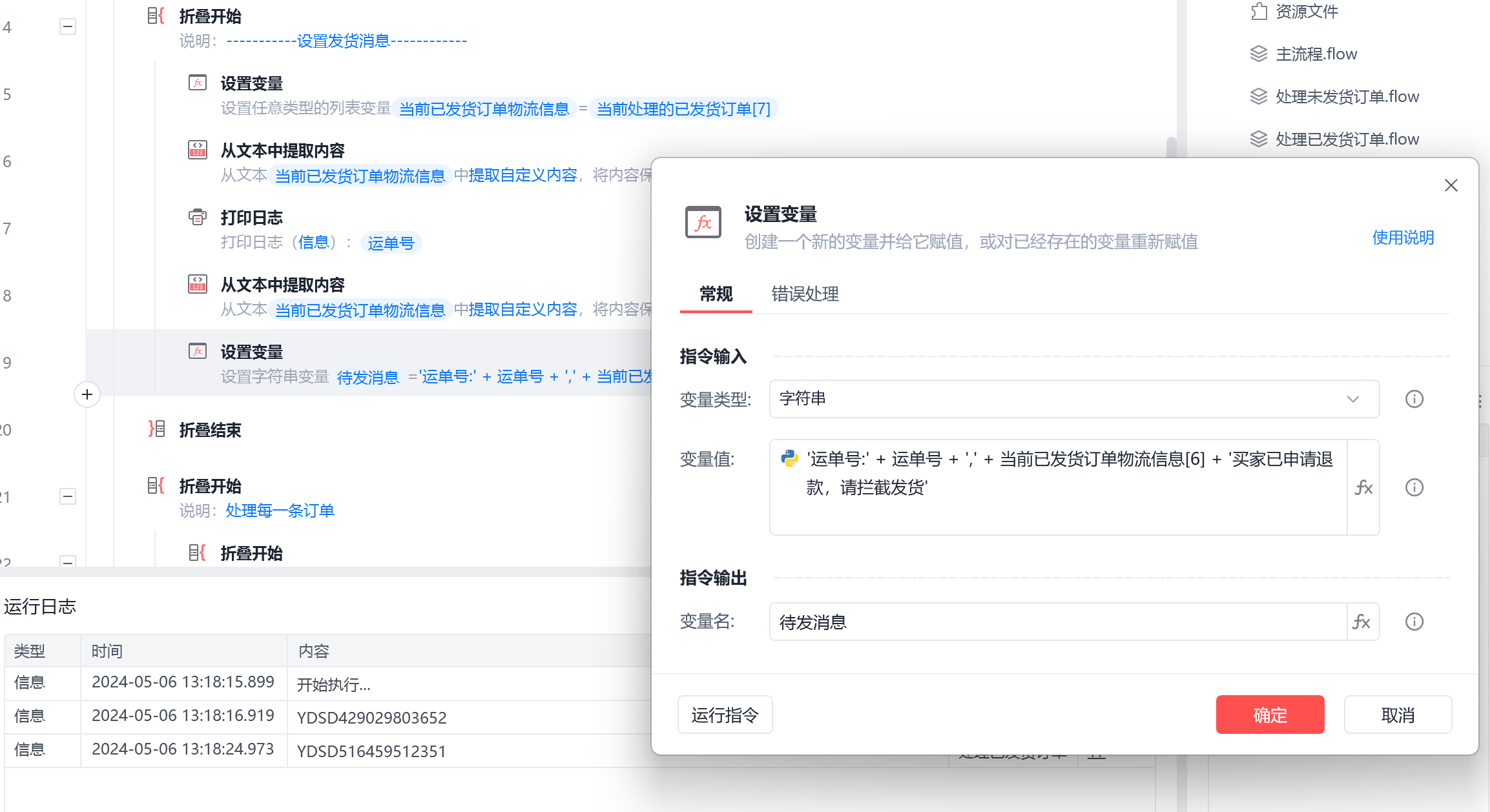Screen dimensions: 1490x812
Task: Click info icon next to 变量值 field
Action: [x=1414, y=487]
